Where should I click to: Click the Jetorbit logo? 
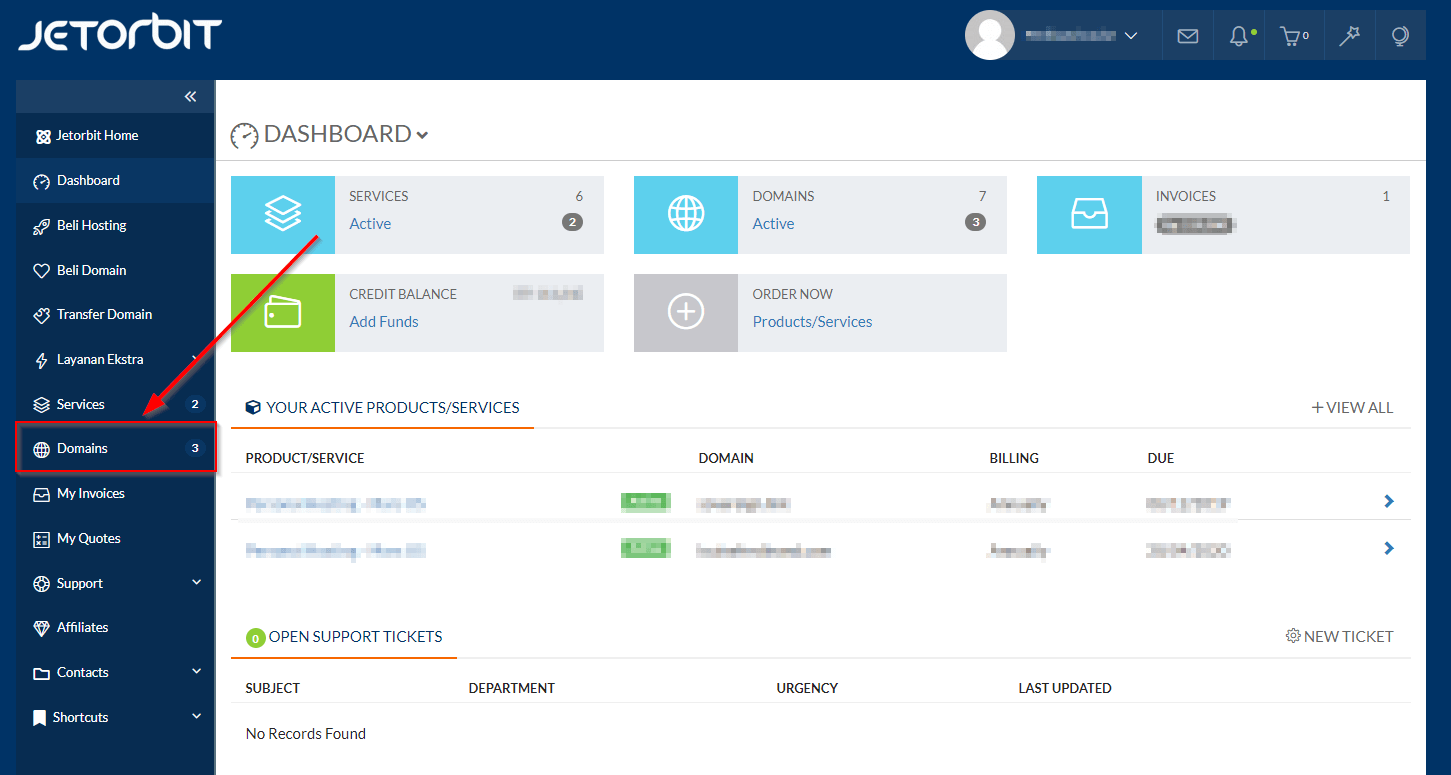(x=120, y=35)
